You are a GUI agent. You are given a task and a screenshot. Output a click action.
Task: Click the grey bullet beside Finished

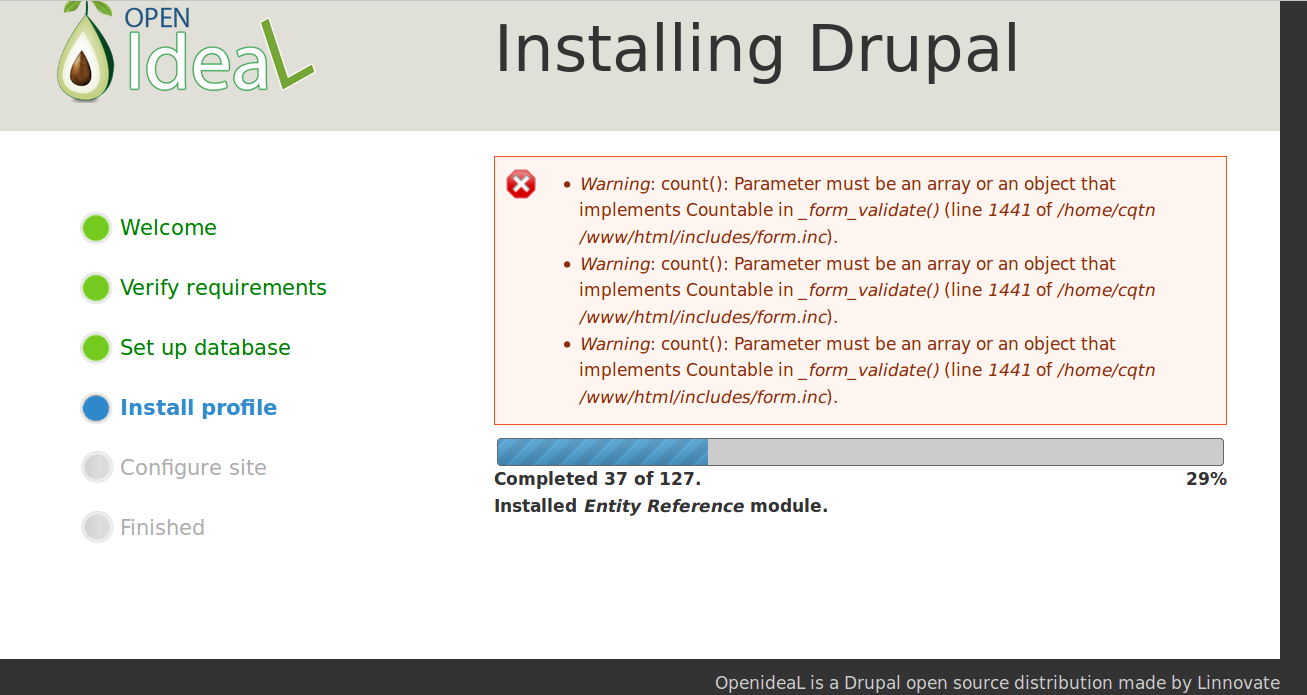coord(96,528)
